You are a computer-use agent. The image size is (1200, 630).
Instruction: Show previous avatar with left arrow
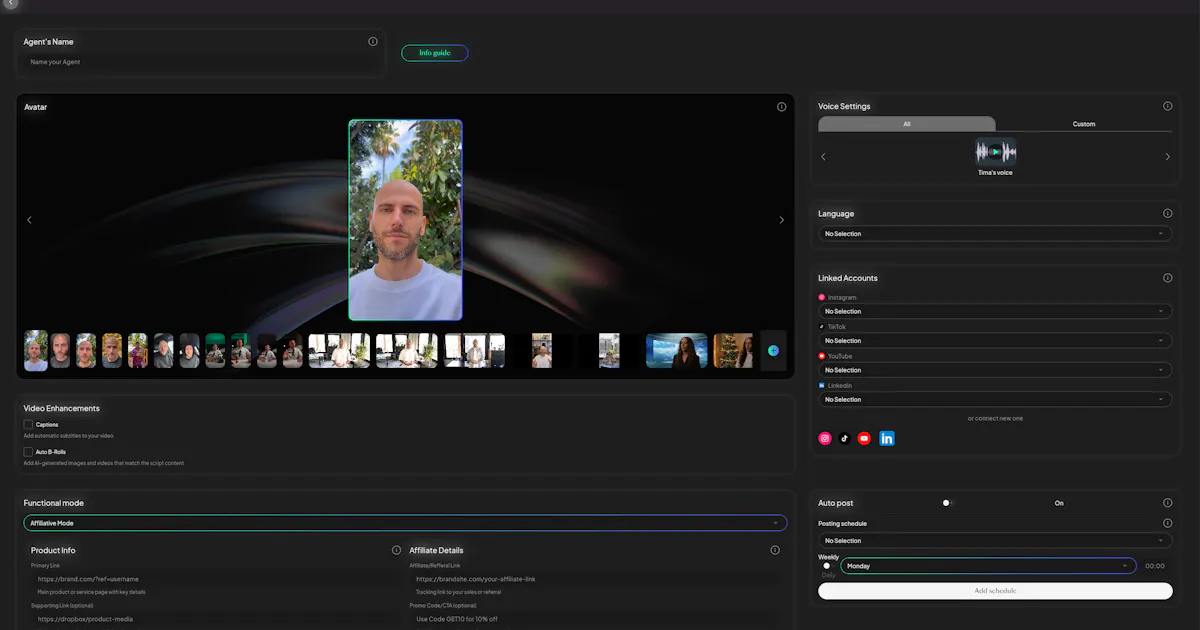coord(29,220)
